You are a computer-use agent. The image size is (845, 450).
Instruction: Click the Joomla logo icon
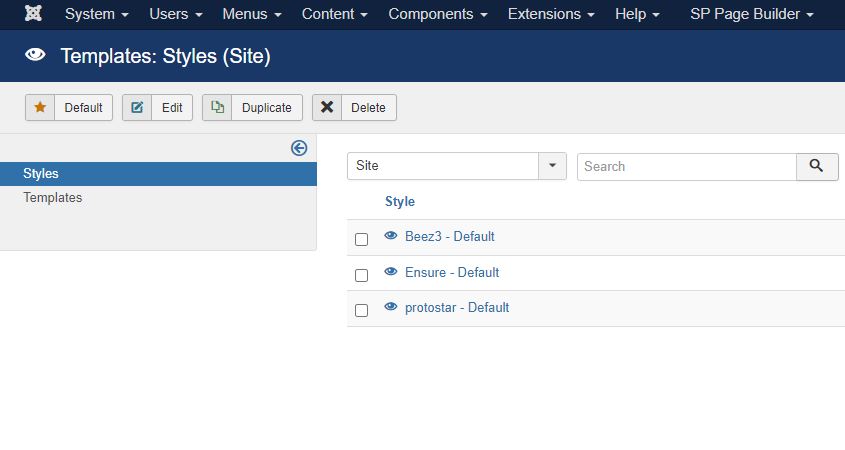pyautogui.click(x=34, y=14)
